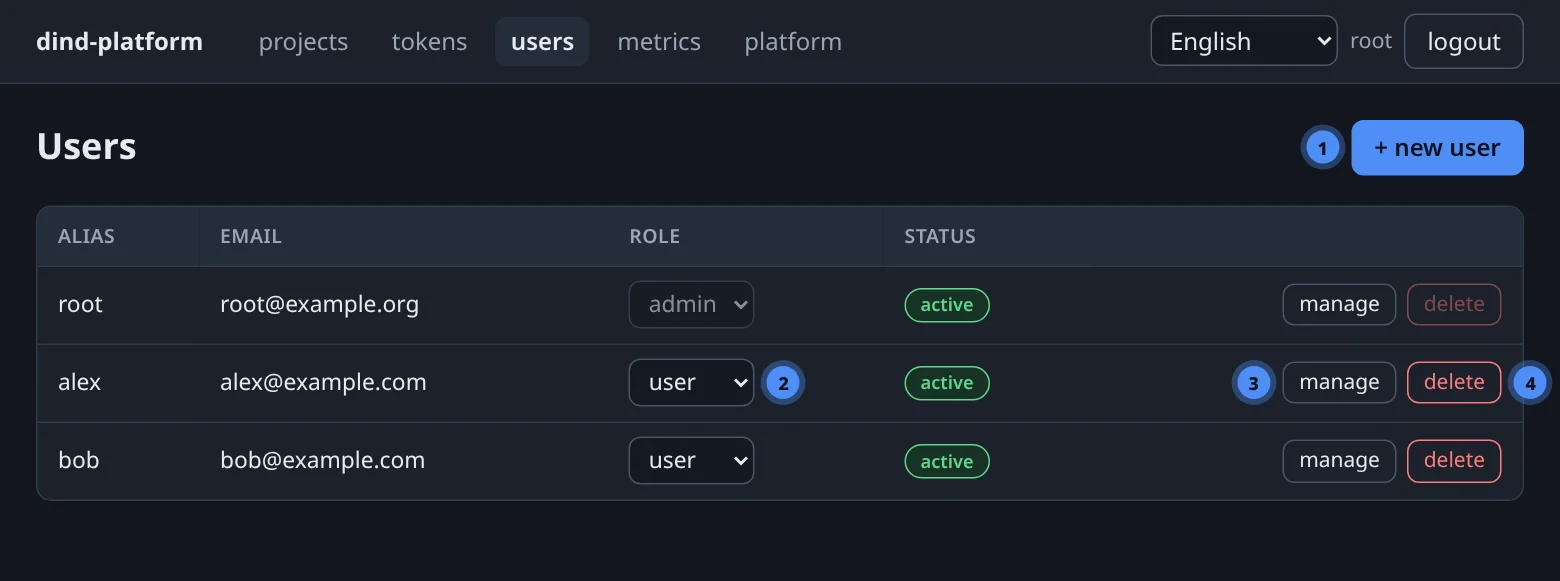The height and width of the screenshot is (581, 1560).
Task: Manage the root user
Action: click(x=1339, y=304)
